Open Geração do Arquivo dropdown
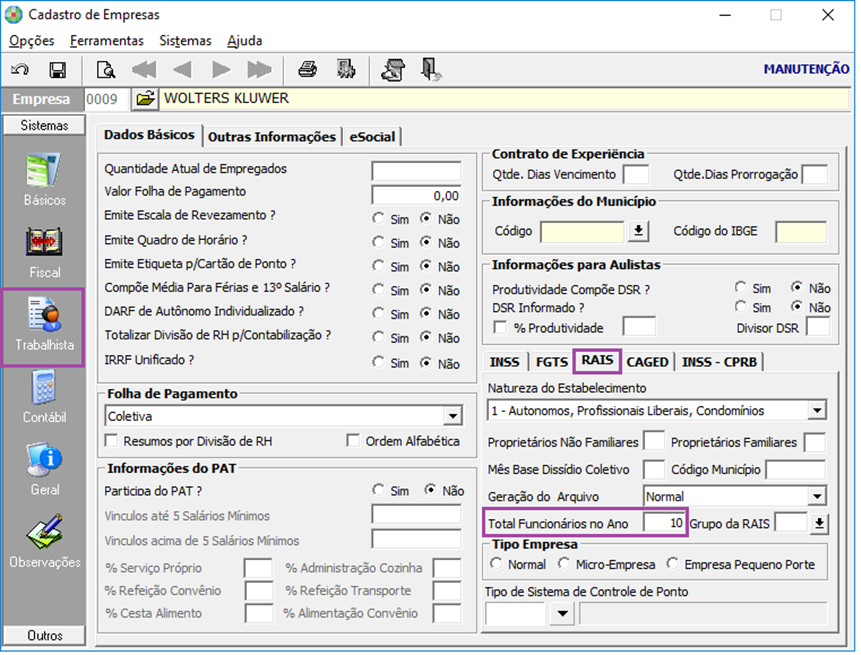 (x=817, y=496)
